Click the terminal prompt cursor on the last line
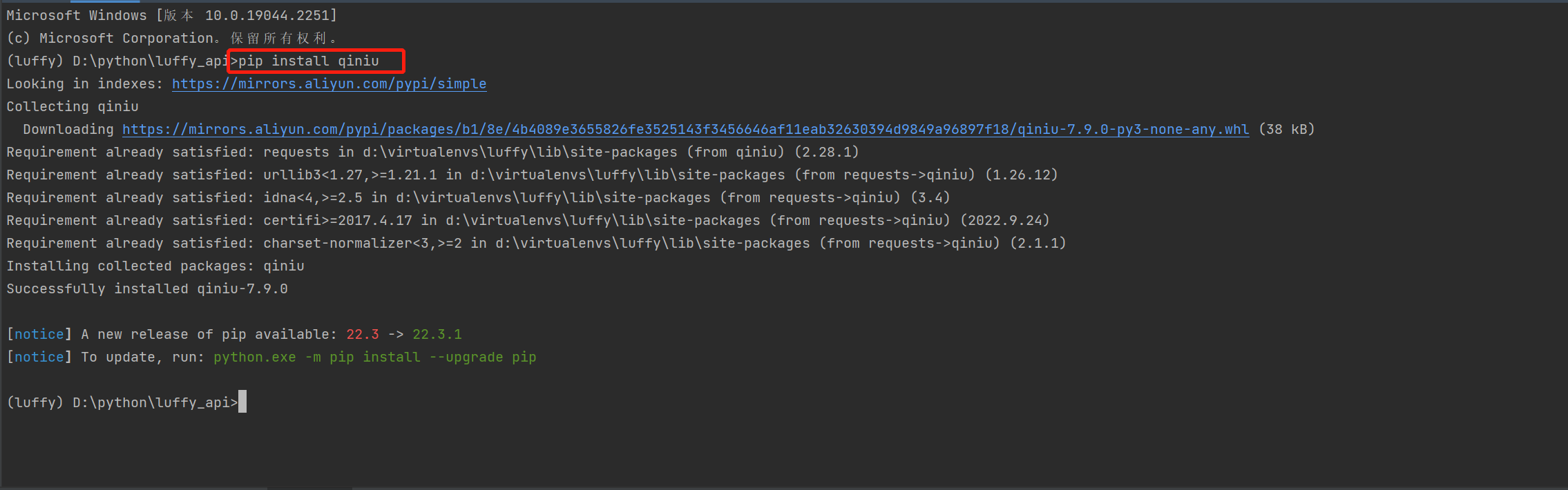Image resolution: width=1568 pixels, height=490 pixels. pyautogui.click(x=242, y=402)
